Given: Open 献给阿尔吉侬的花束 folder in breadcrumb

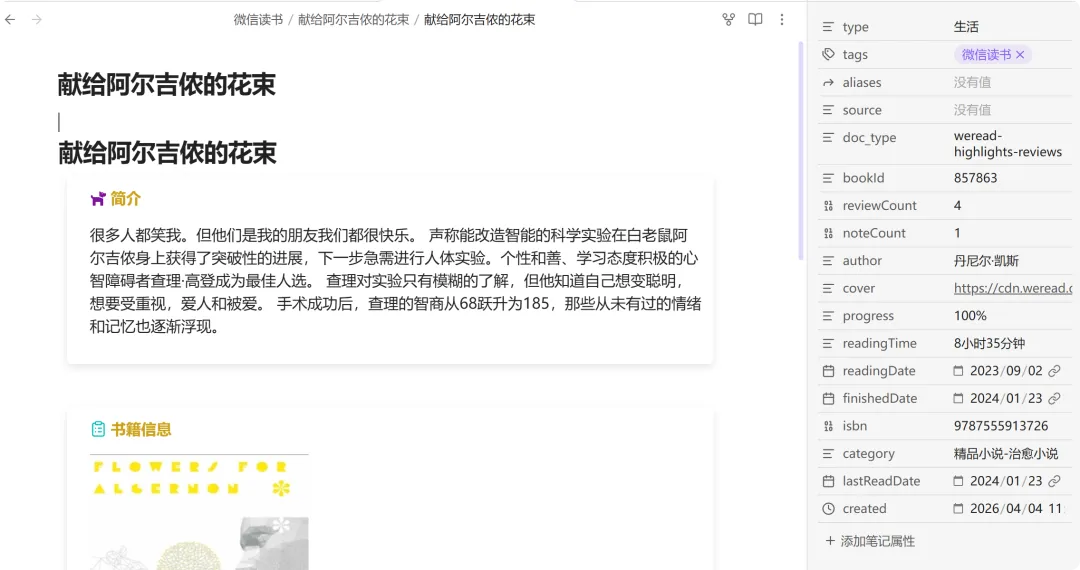Looking at the screenshot, I should [353, 20].
